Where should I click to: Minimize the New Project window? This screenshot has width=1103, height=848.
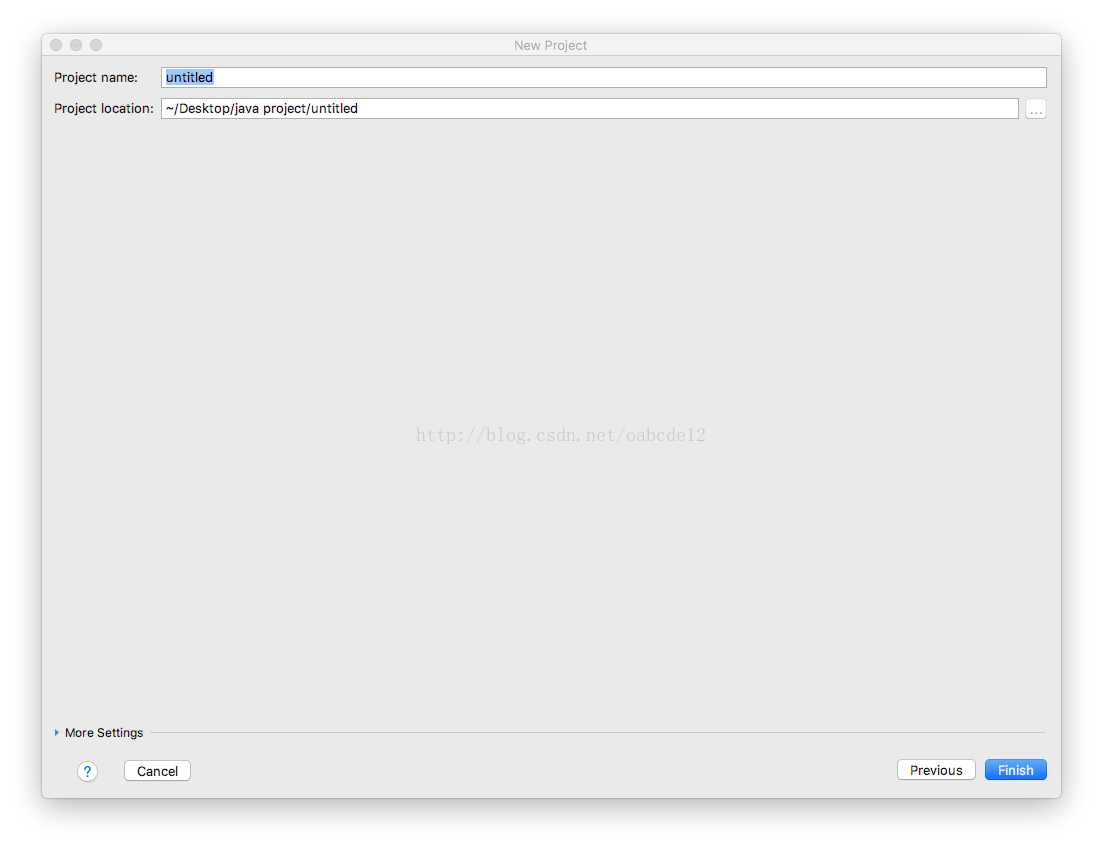(x=76, y=45)
